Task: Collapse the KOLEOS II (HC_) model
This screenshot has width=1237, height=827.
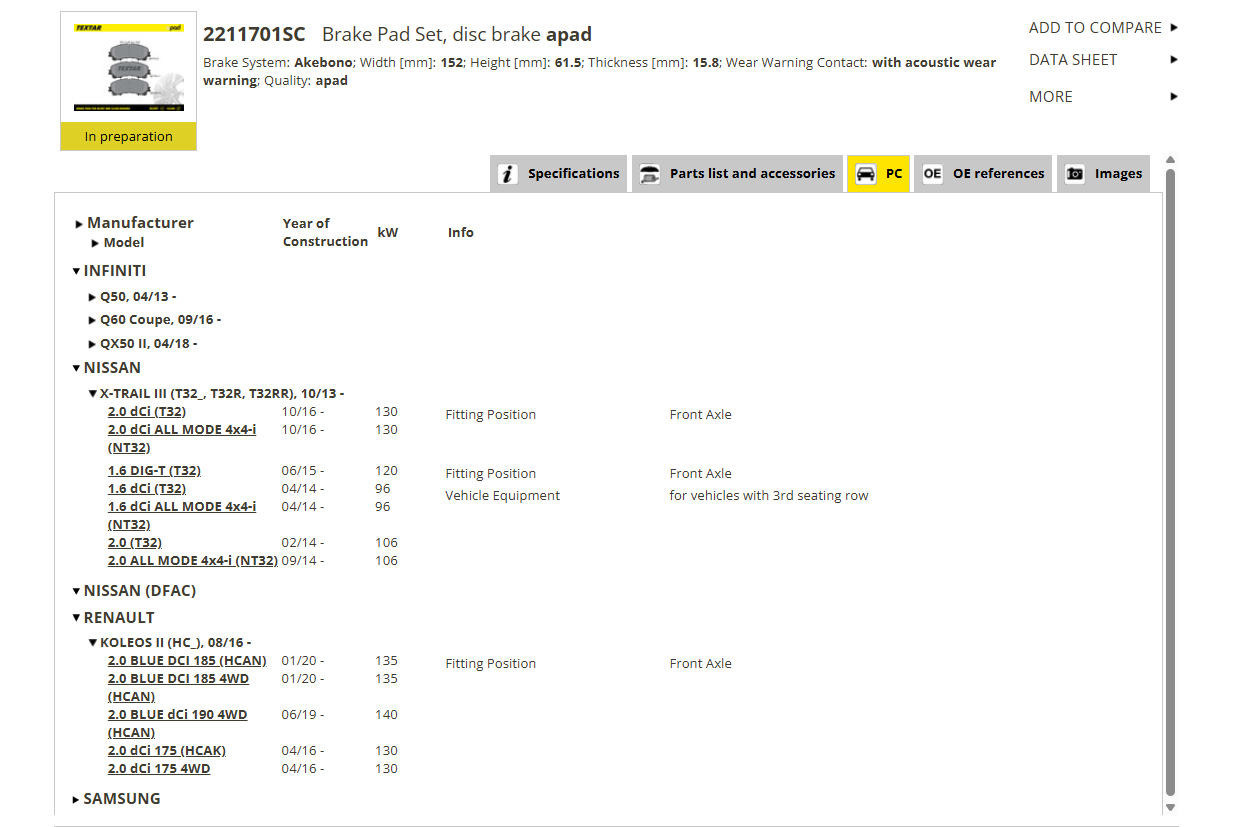Action: pyautogui.click(x=93, y=643)
